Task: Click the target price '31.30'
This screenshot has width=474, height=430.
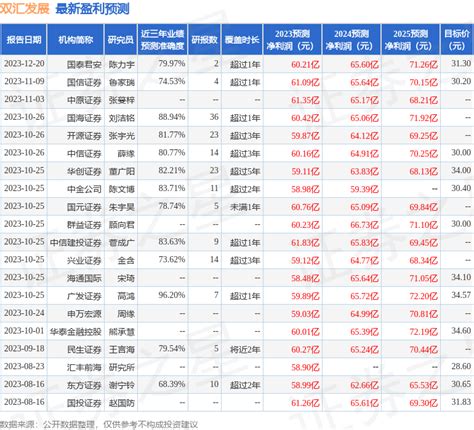Action: click(461, 63)
